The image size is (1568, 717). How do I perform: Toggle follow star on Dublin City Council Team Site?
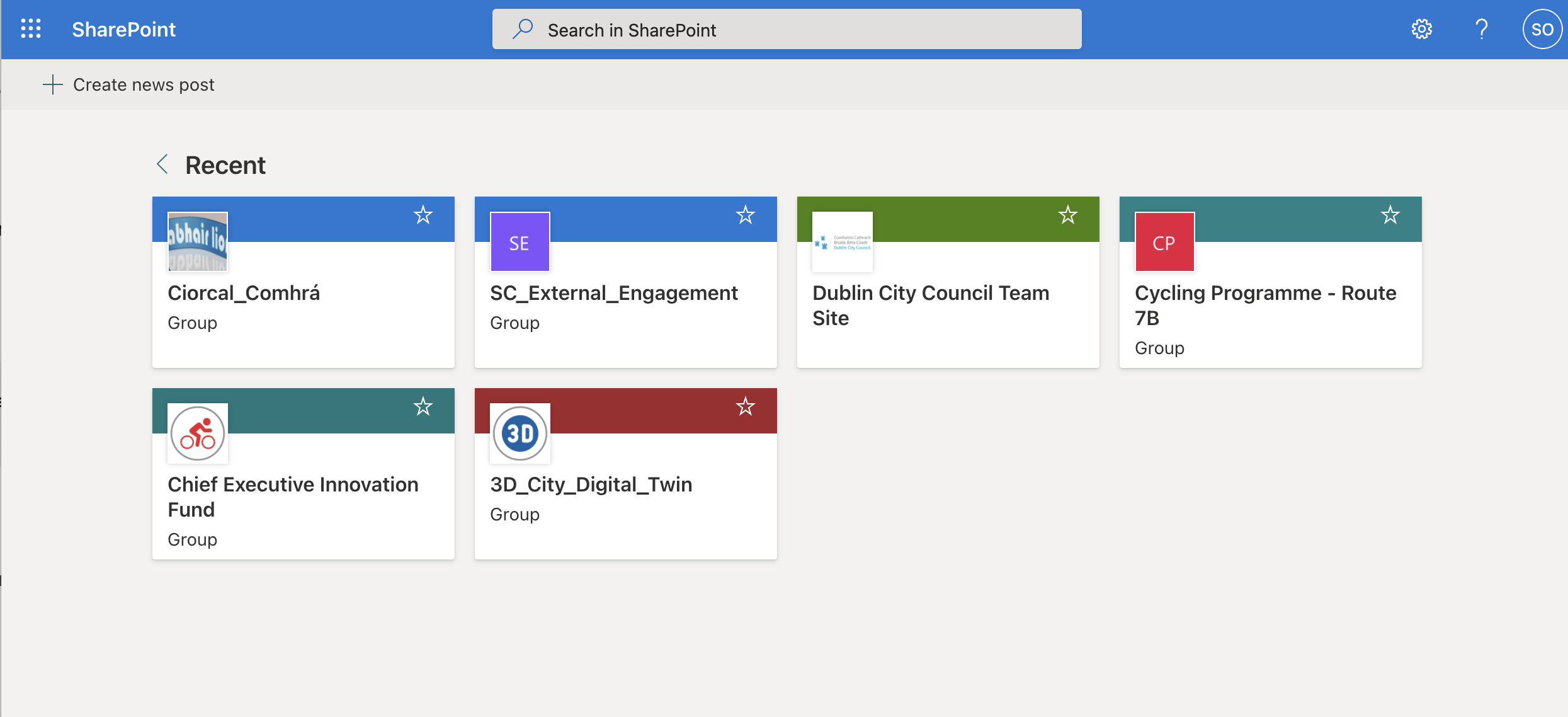pyautogui.click(x=1068, y=215)
